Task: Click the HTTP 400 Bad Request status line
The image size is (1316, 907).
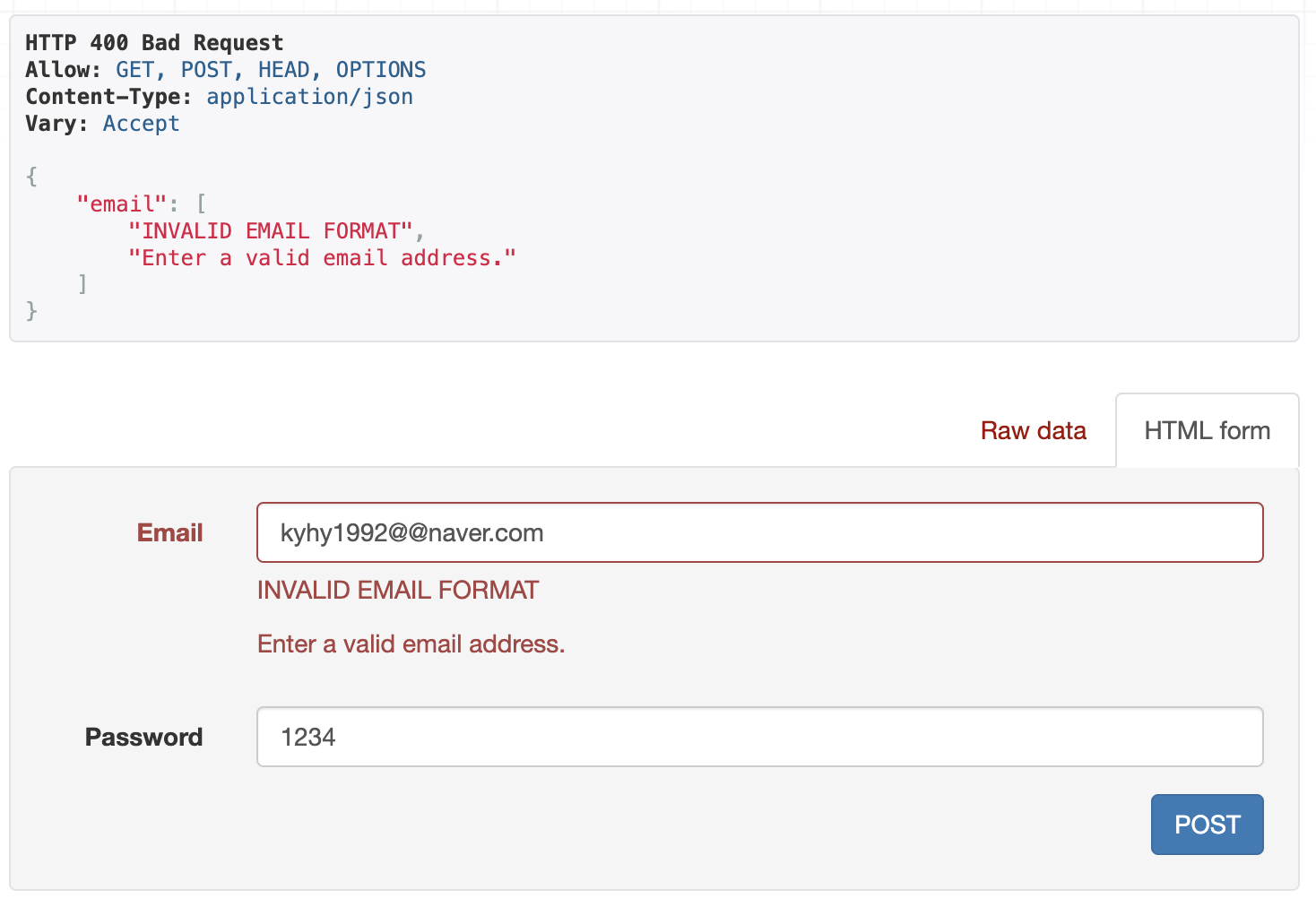Action: coord(154,43)
